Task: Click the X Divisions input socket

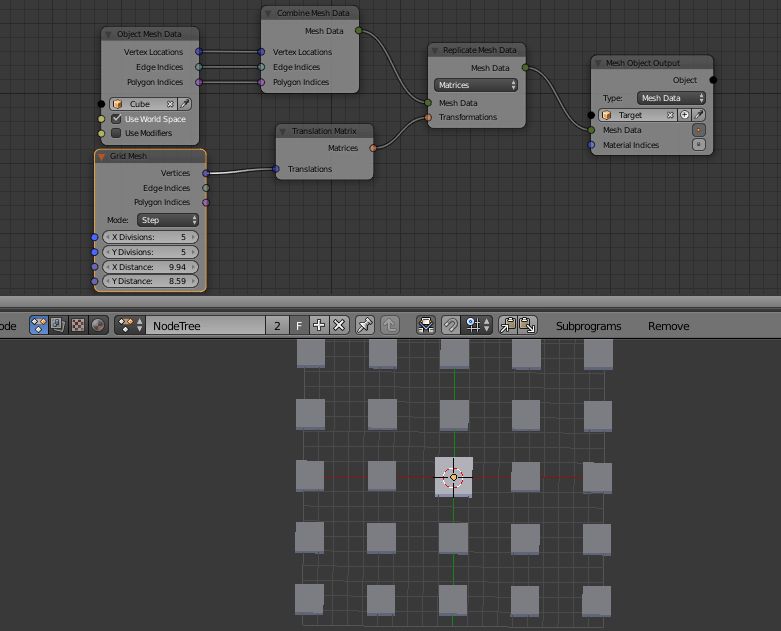Action: tap(95, 238)
